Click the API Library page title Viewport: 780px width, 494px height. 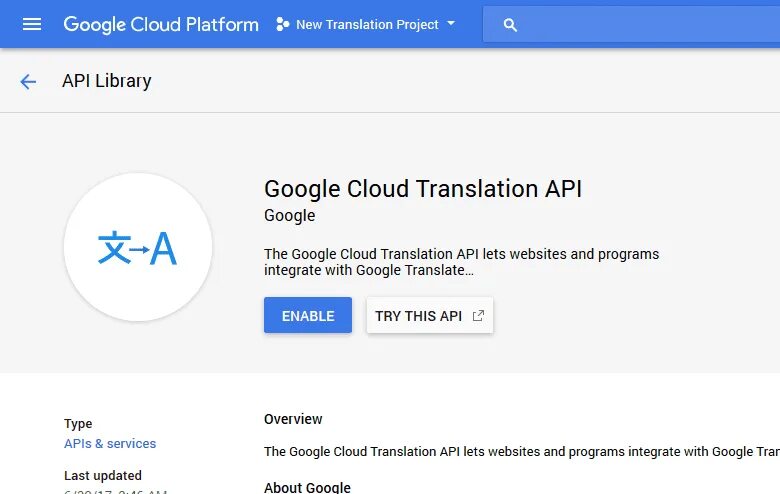[106, 81]
